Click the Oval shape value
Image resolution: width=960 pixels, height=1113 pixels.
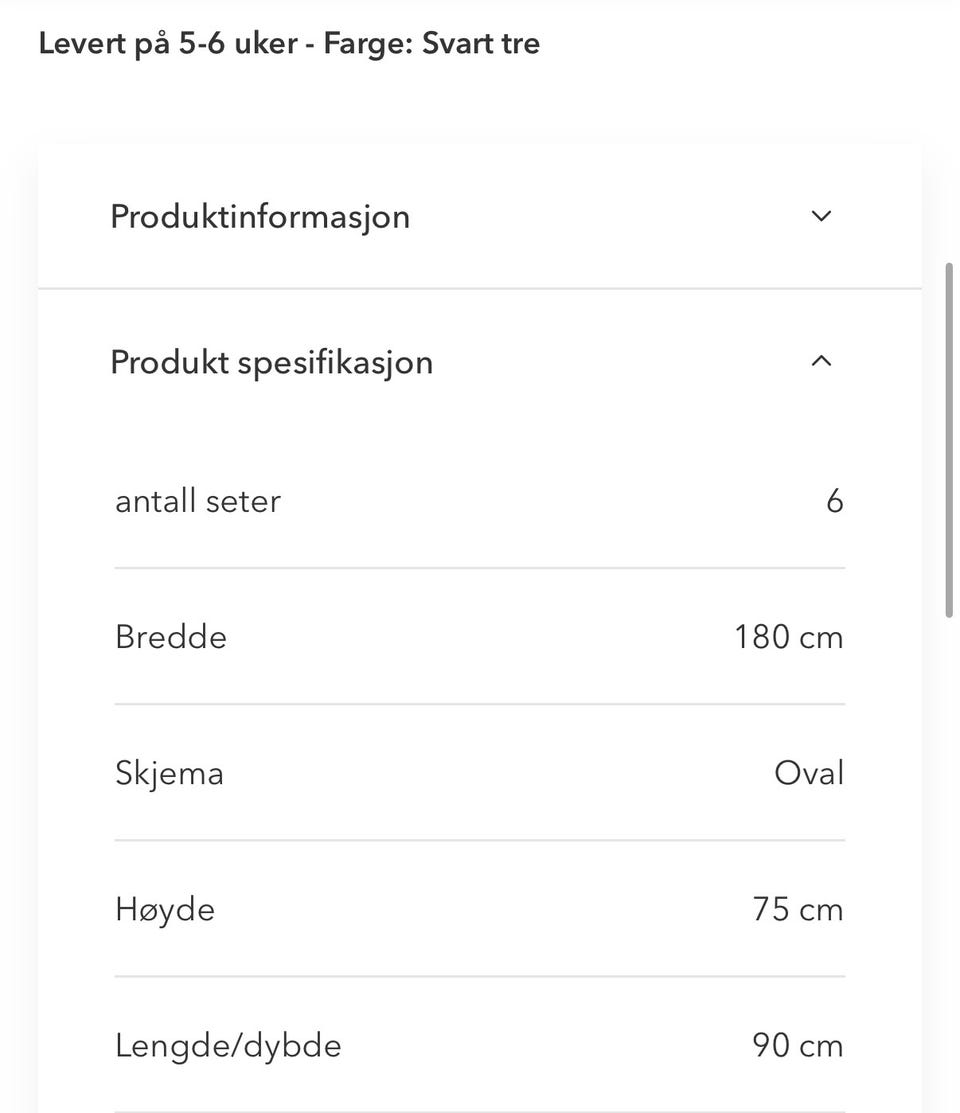808,773
